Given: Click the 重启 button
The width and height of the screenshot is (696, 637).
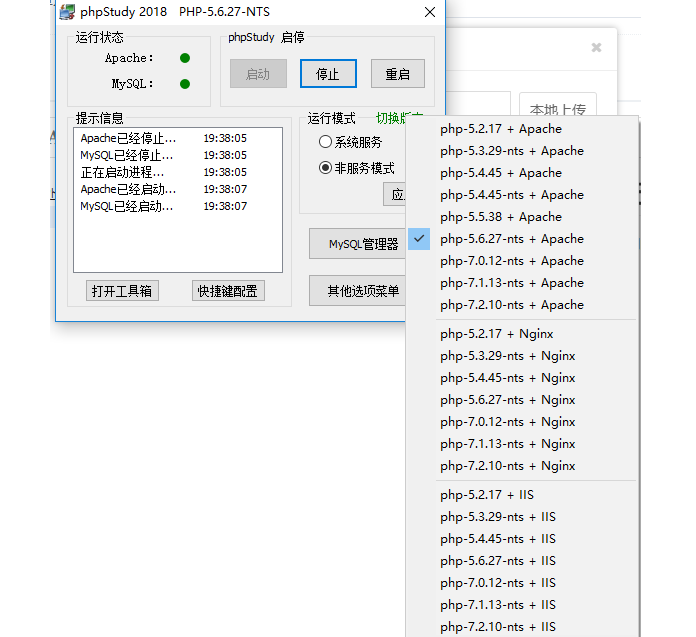Looking at the screenshot, I should coord(398,74).
